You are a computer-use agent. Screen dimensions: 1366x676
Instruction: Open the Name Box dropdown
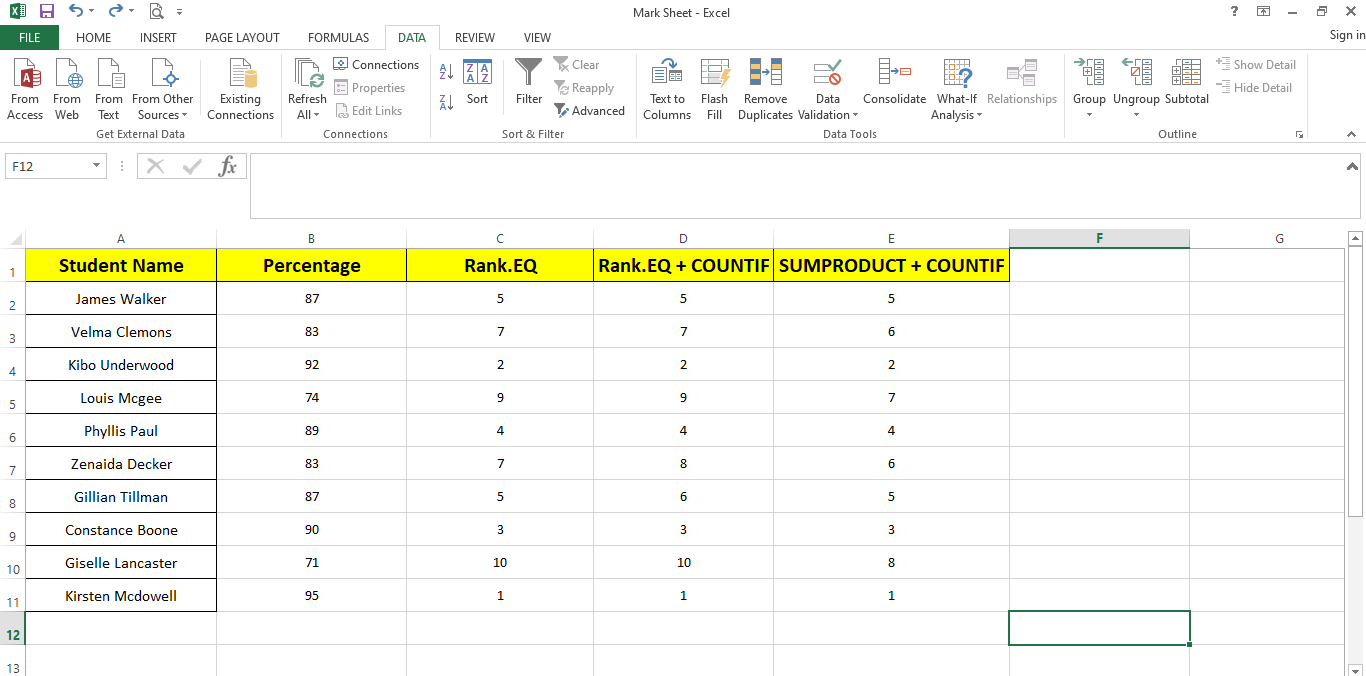tap(96, 165)
